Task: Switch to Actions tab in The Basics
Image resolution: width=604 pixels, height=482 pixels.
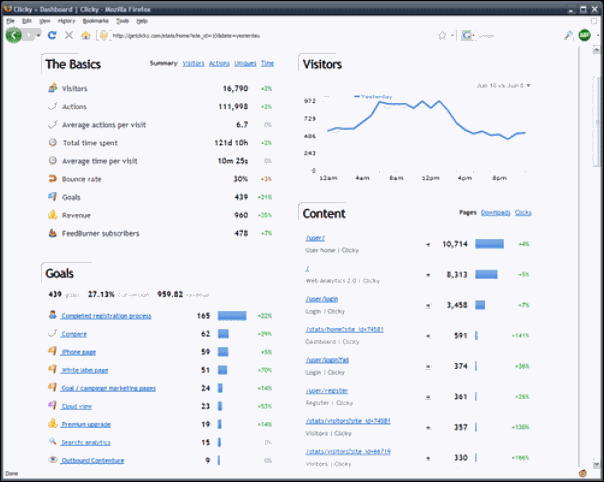Action: 219,64
